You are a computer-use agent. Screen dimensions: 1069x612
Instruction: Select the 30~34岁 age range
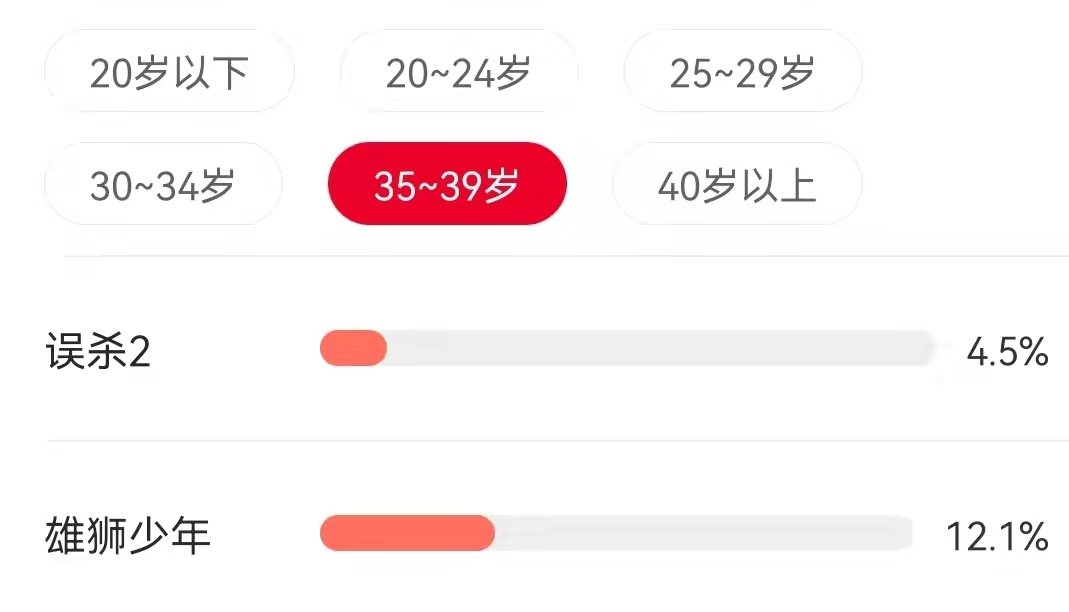tap(163, 186)
